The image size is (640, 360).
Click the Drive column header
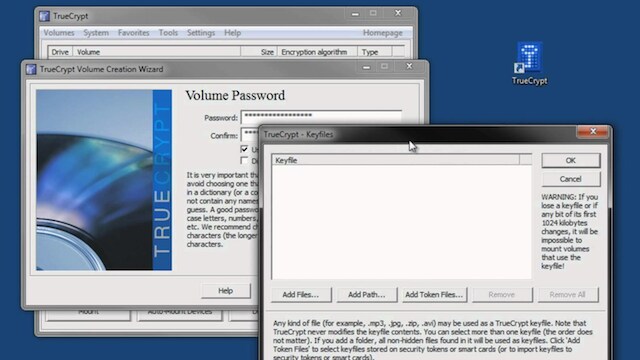(60, 52)
